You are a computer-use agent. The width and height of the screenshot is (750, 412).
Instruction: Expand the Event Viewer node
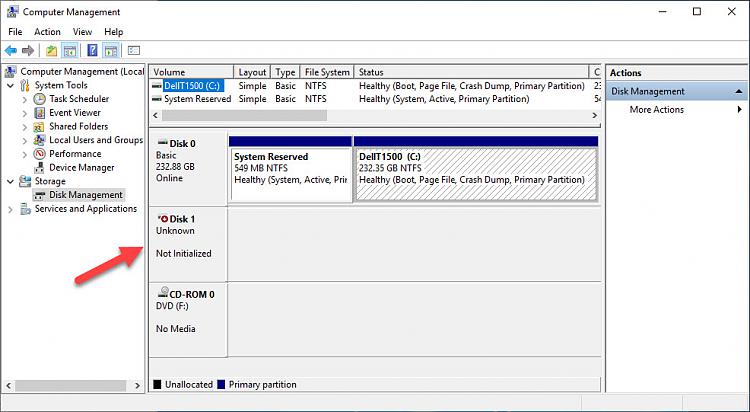(25, 113)
